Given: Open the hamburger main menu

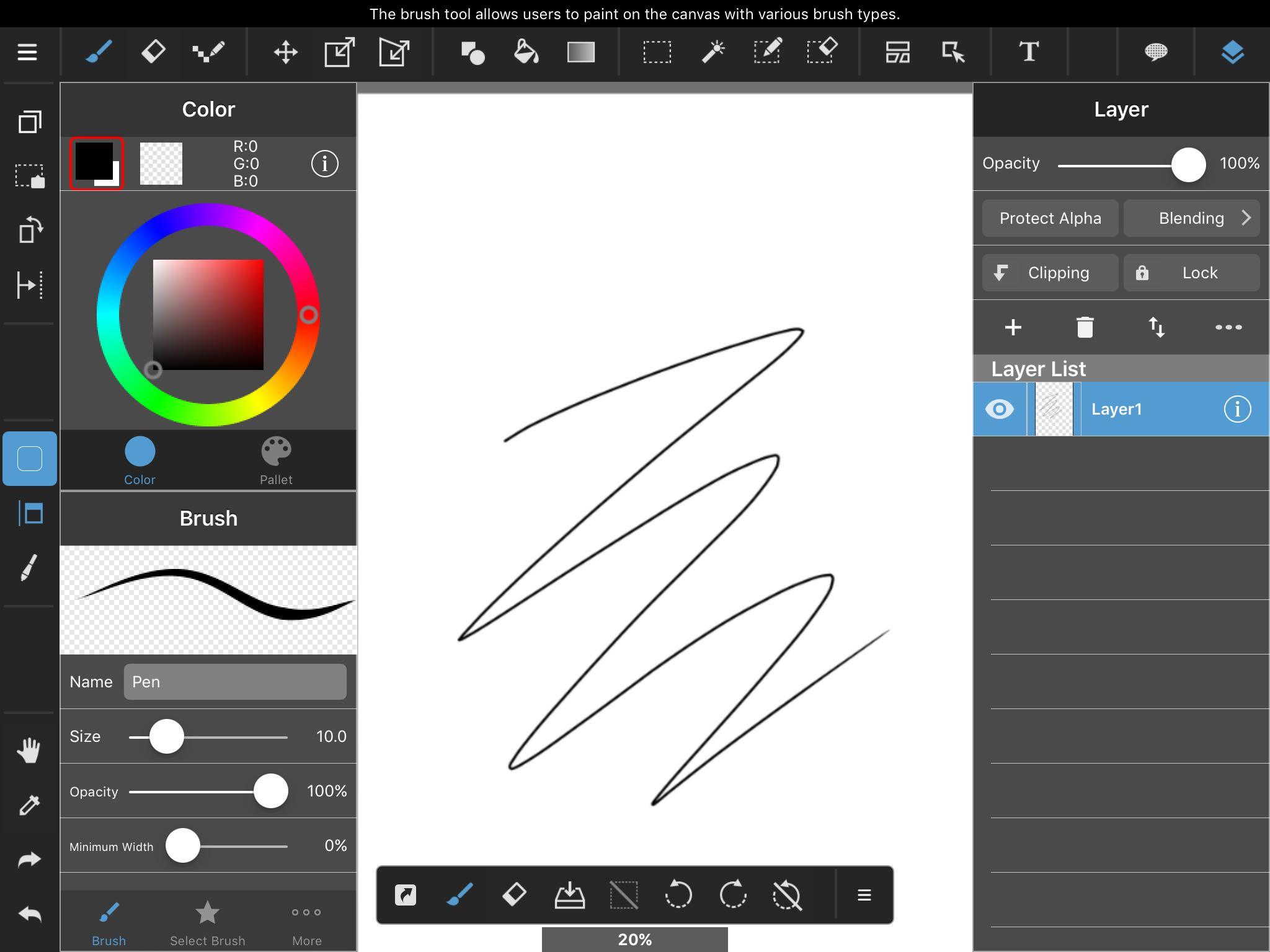Looking at the screenshot, I should [27, 51].
